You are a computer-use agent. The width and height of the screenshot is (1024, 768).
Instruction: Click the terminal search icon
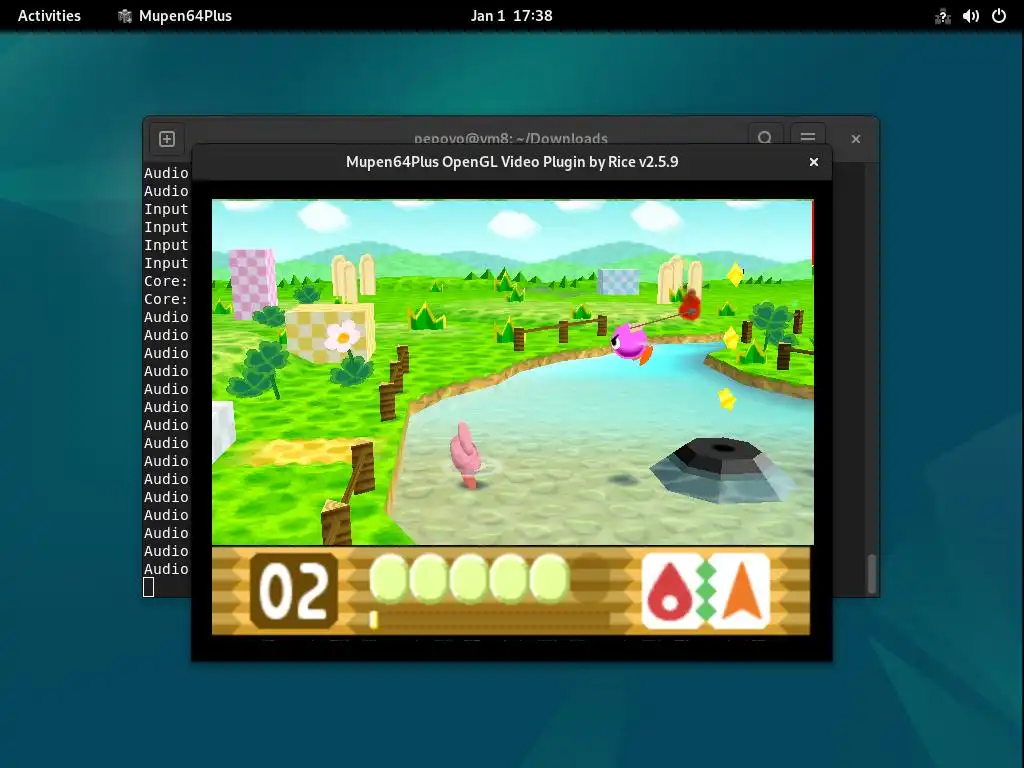click(765, 138)
